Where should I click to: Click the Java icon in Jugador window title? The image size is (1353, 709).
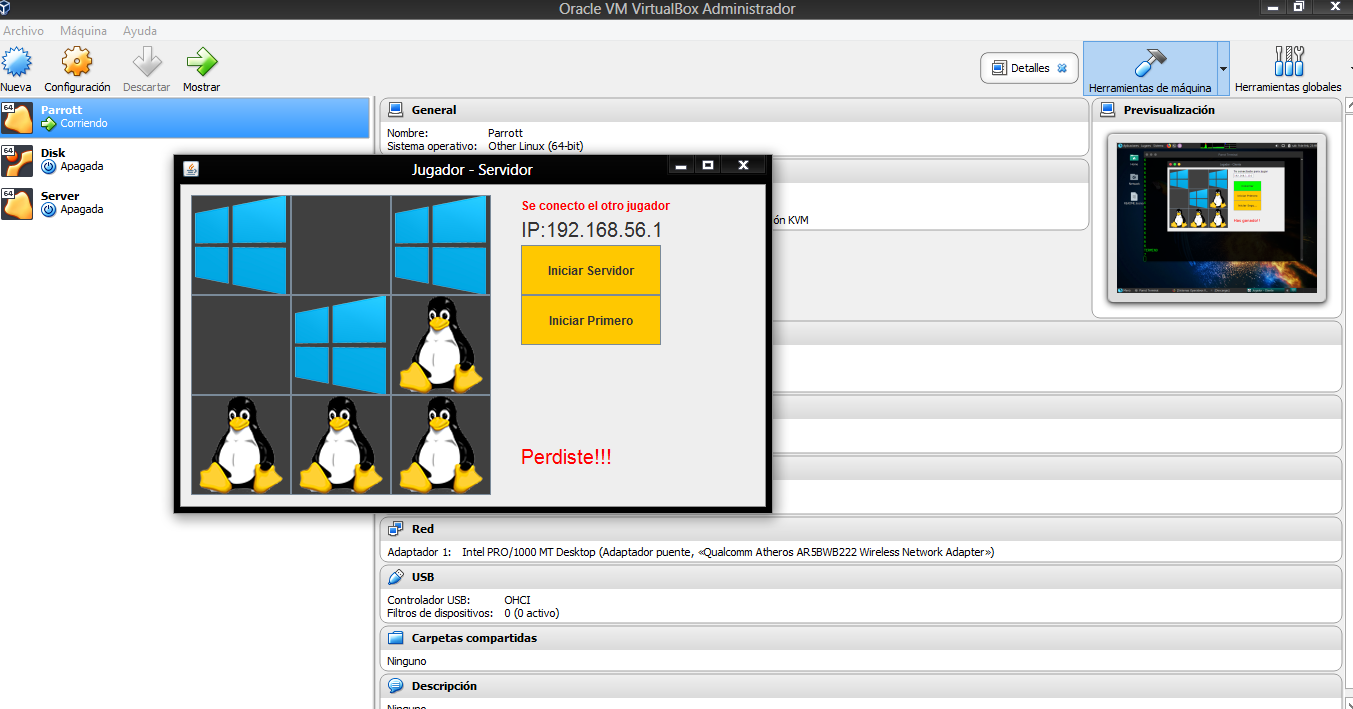click(x=191, y=169)
